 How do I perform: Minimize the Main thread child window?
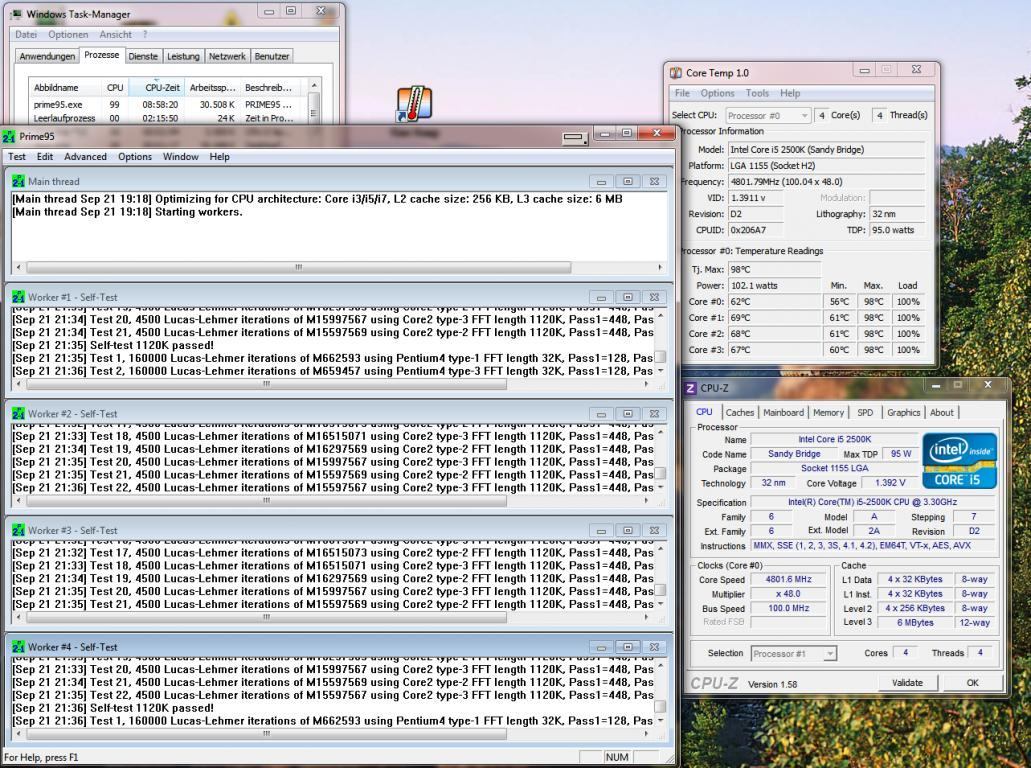tap(601, 181)
